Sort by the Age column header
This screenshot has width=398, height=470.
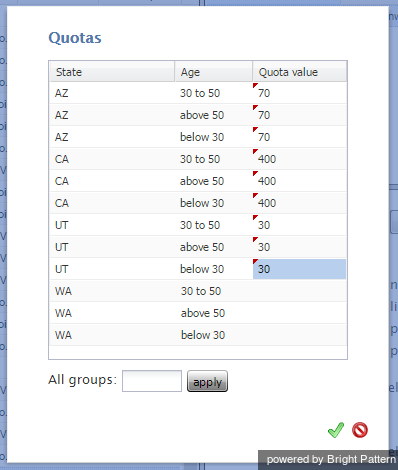click(214, 72)
